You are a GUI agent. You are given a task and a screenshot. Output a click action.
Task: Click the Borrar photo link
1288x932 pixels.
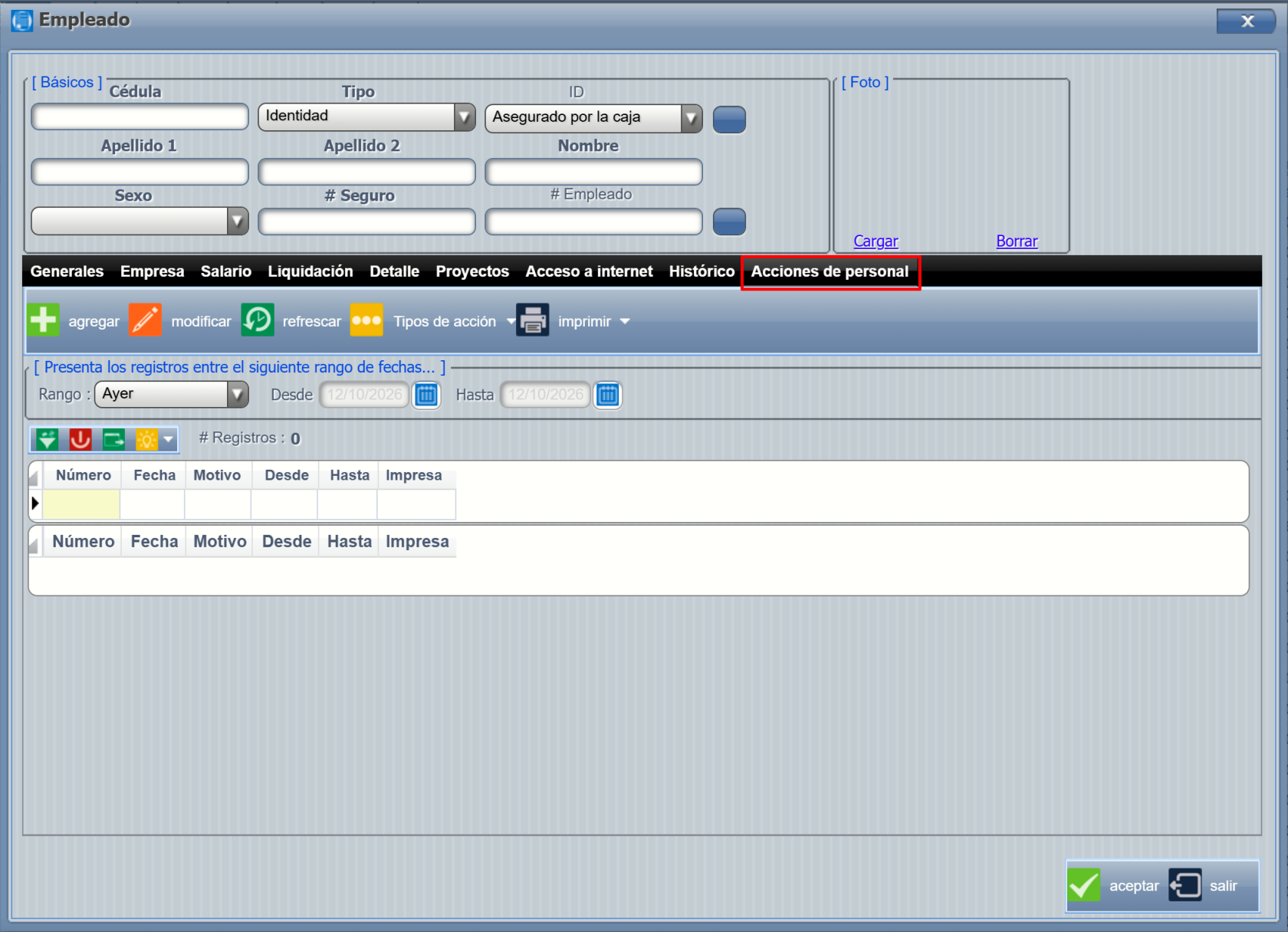pos(1017,241)
